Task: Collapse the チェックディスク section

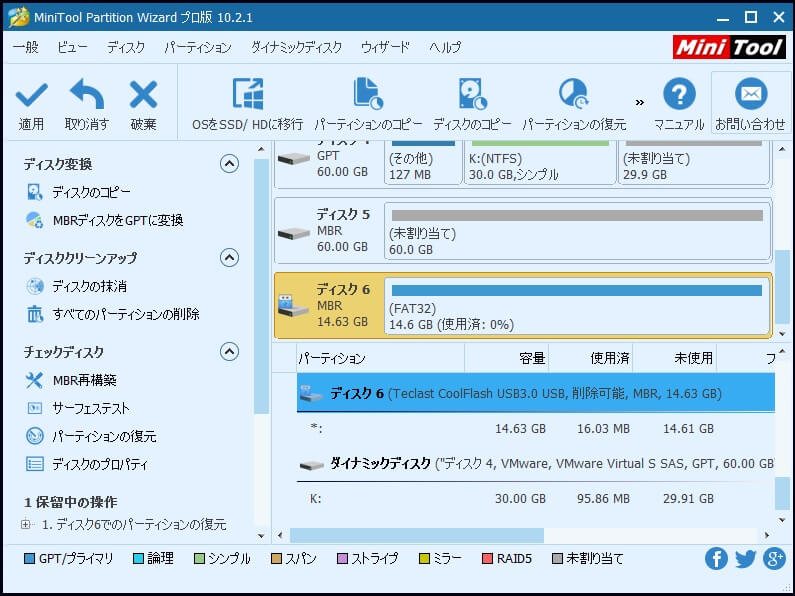Action: [x=229, y=352]
